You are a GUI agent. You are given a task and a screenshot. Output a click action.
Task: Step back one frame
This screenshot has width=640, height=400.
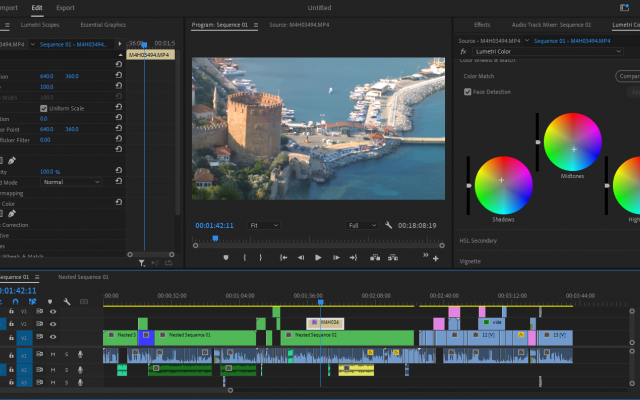pyautogui.click(x=301, y=258)
